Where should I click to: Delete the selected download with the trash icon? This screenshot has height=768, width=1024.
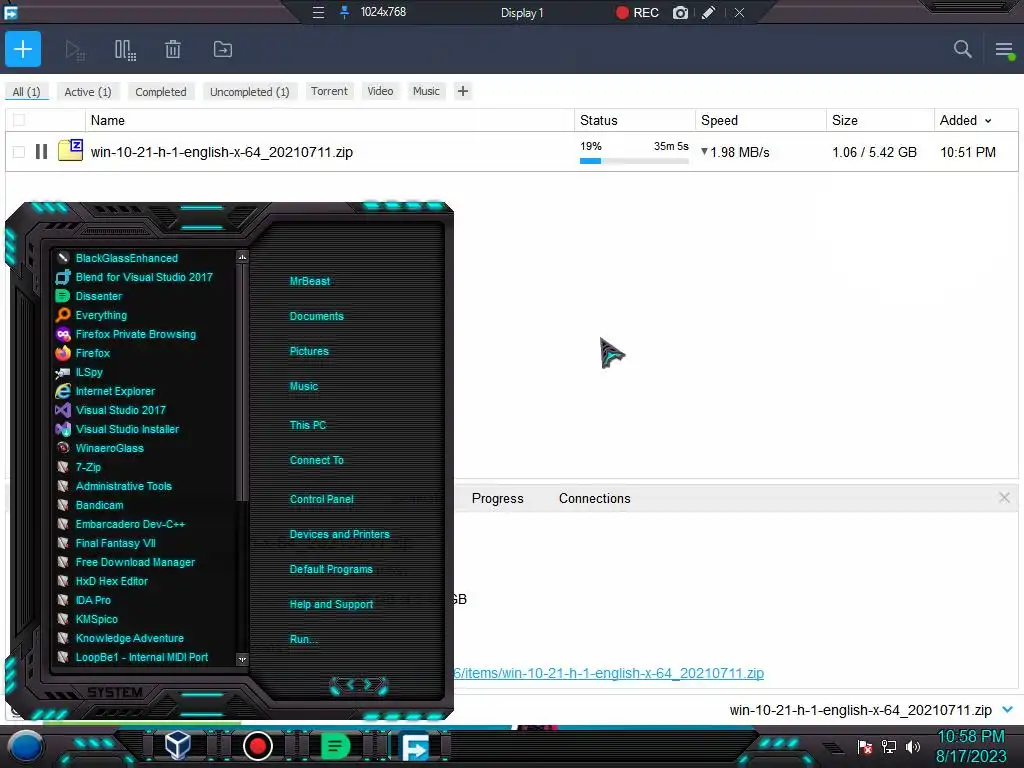point(173,50)
